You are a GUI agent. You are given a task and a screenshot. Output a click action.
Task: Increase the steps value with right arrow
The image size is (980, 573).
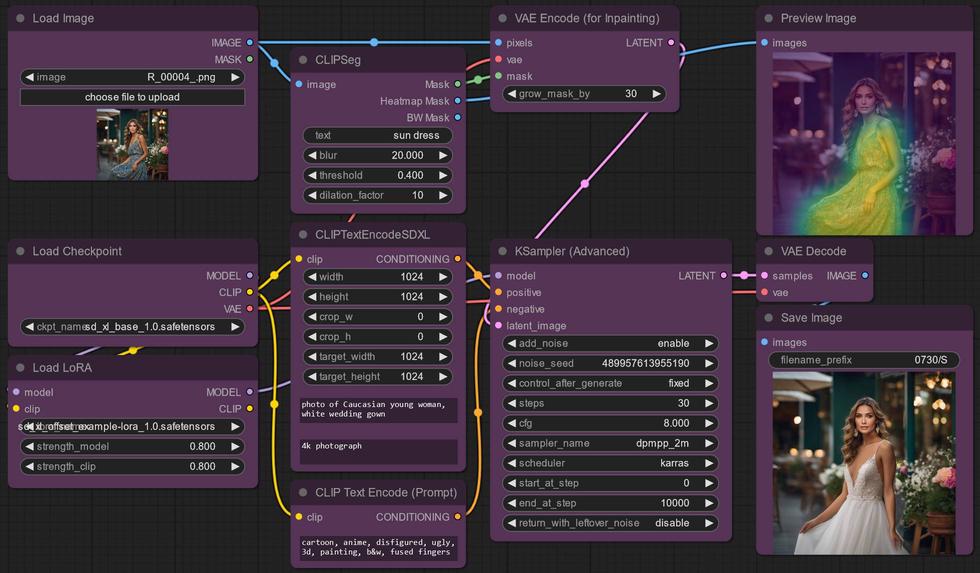point(709,403)
